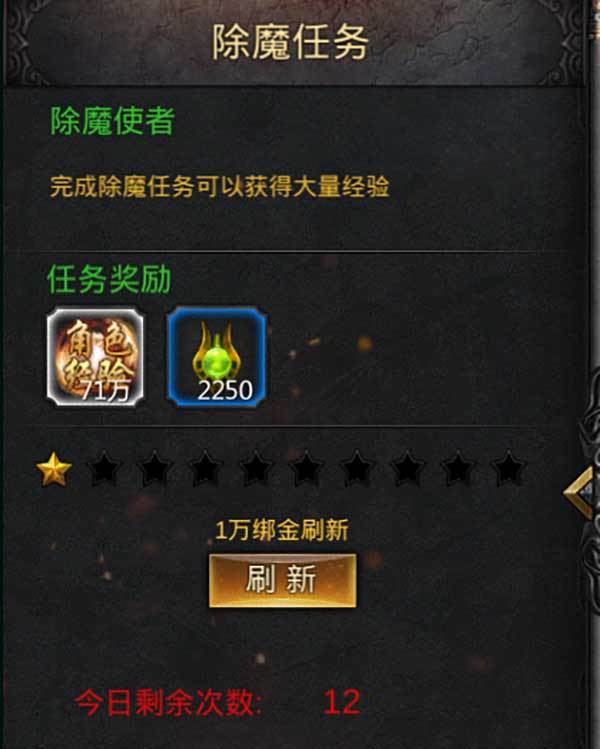
Task: Click the fifth star in rating row
Action: tap(255, 470)
